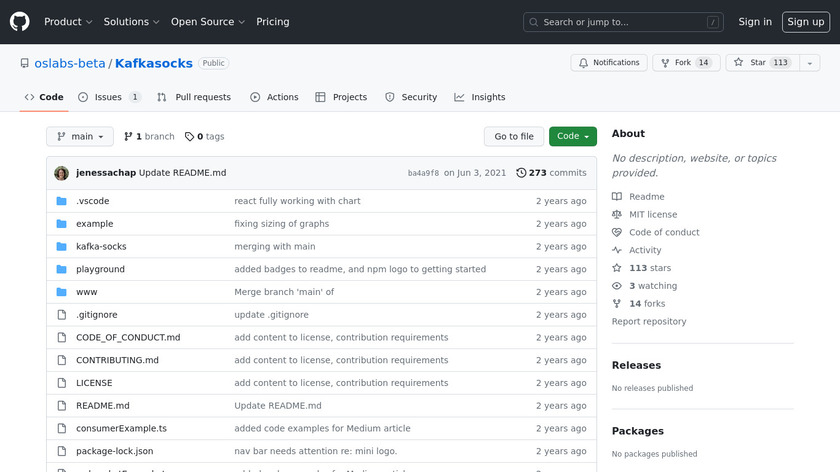The width and height of the screenshot is (840, 472).
Task: Open the Product menu in header
Action: [68, 22]
